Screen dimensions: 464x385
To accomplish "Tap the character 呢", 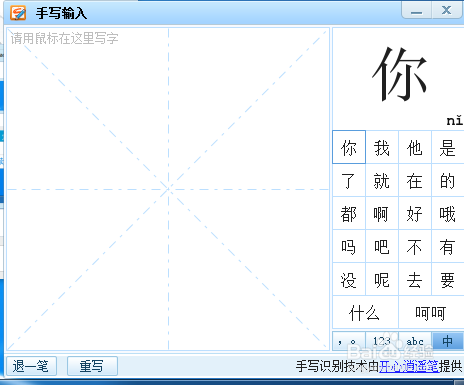I will coord(382,279).
